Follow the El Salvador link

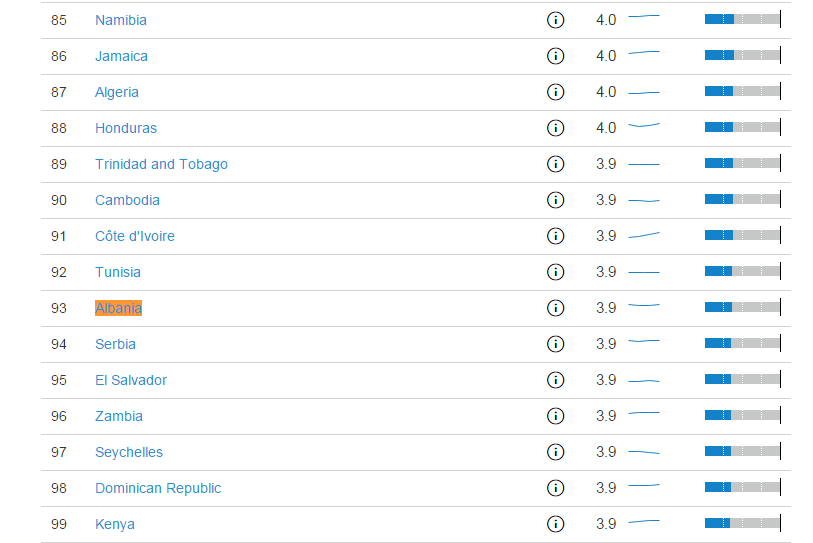point(131,380)
